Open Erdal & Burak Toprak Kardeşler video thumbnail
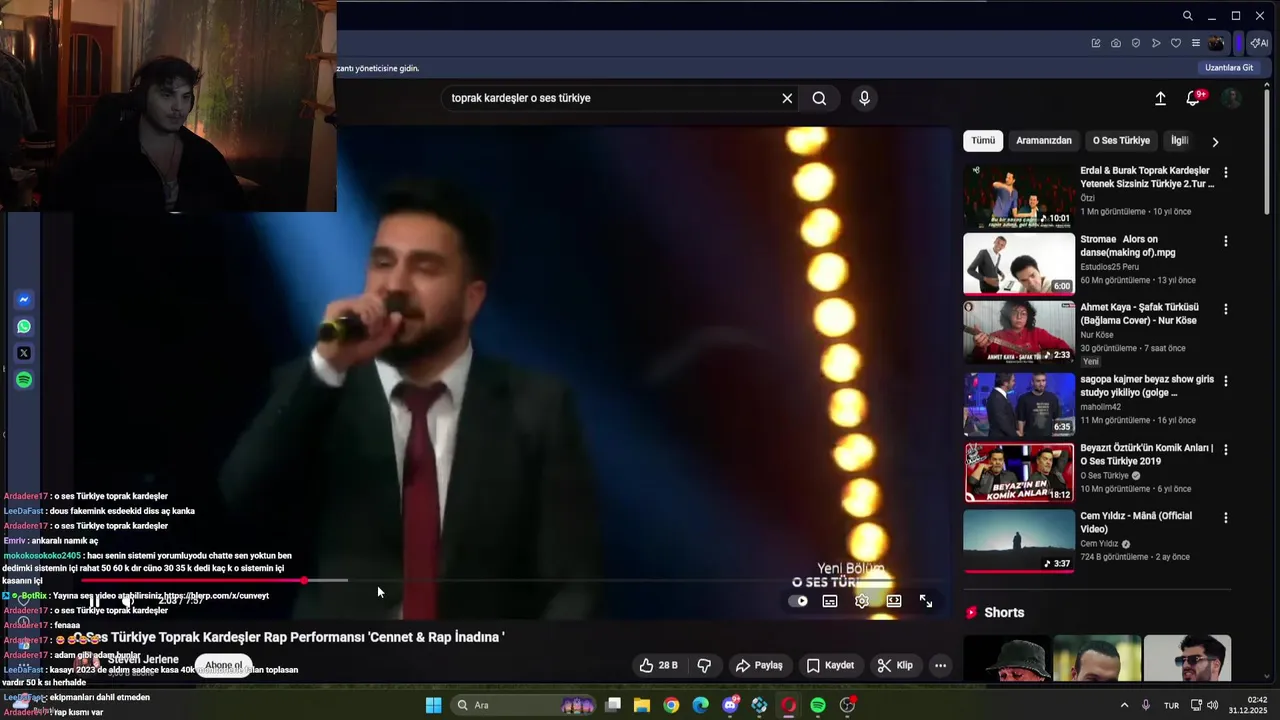1280x720 pixels. tap(1019, 195)
